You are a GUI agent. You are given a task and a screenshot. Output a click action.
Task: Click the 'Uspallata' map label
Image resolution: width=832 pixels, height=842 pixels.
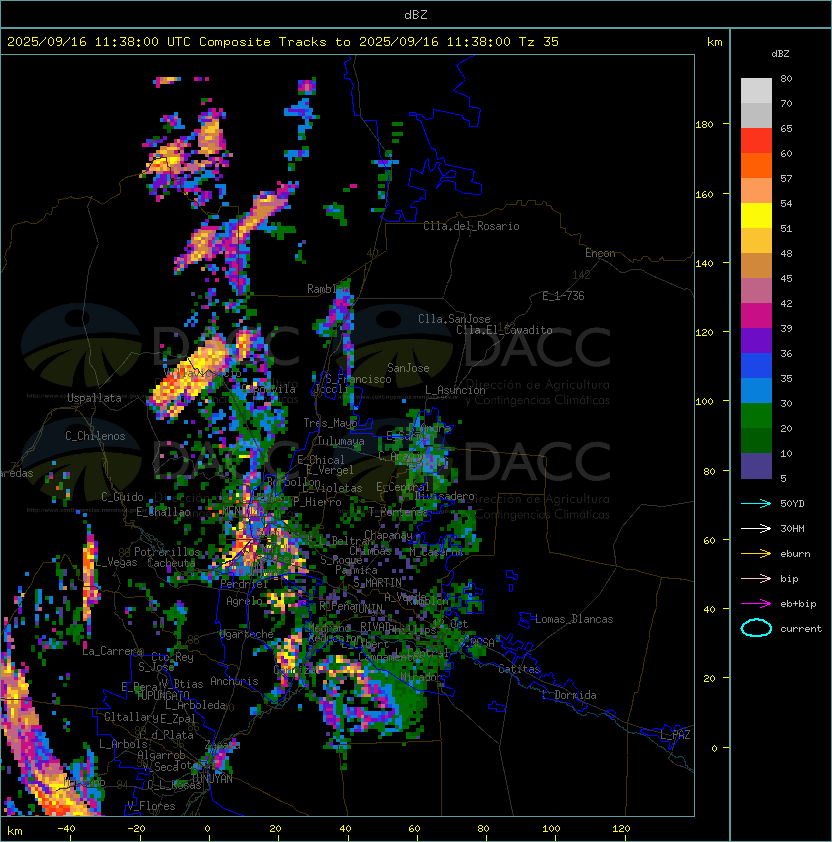[94, 398]
